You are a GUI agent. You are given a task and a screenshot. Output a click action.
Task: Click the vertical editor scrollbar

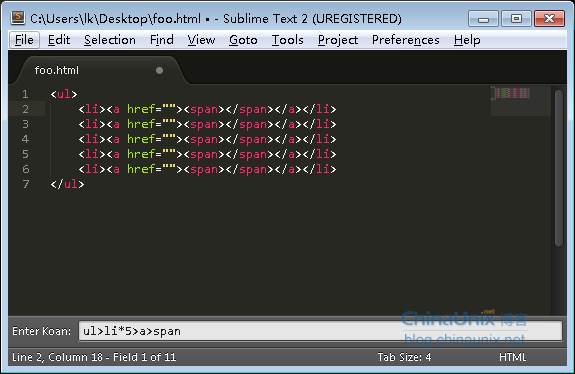[x=559, y=169]
